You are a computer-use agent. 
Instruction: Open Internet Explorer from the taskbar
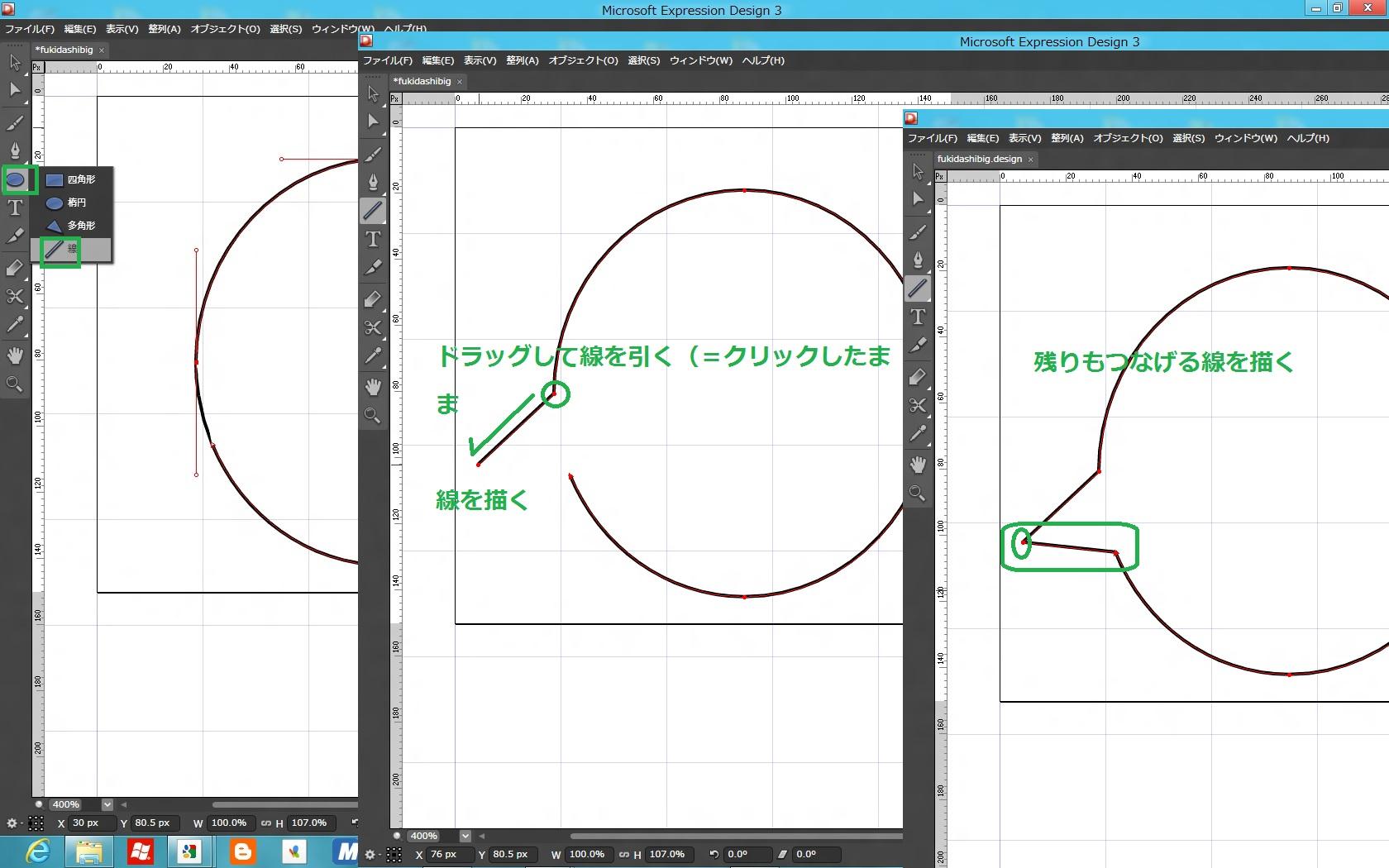click(x=38, y=851)
